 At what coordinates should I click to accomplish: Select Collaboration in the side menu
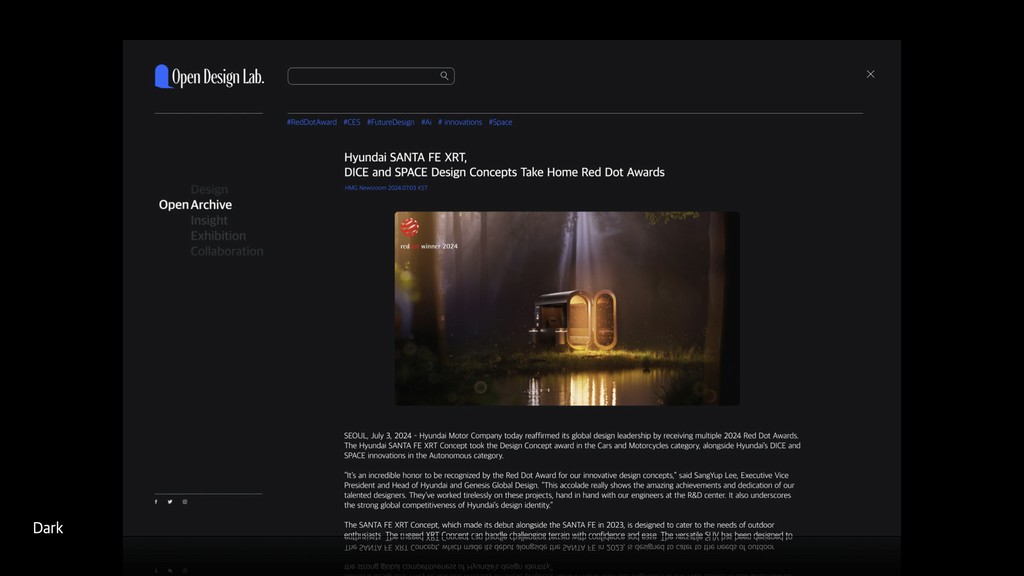click(227, 251)
